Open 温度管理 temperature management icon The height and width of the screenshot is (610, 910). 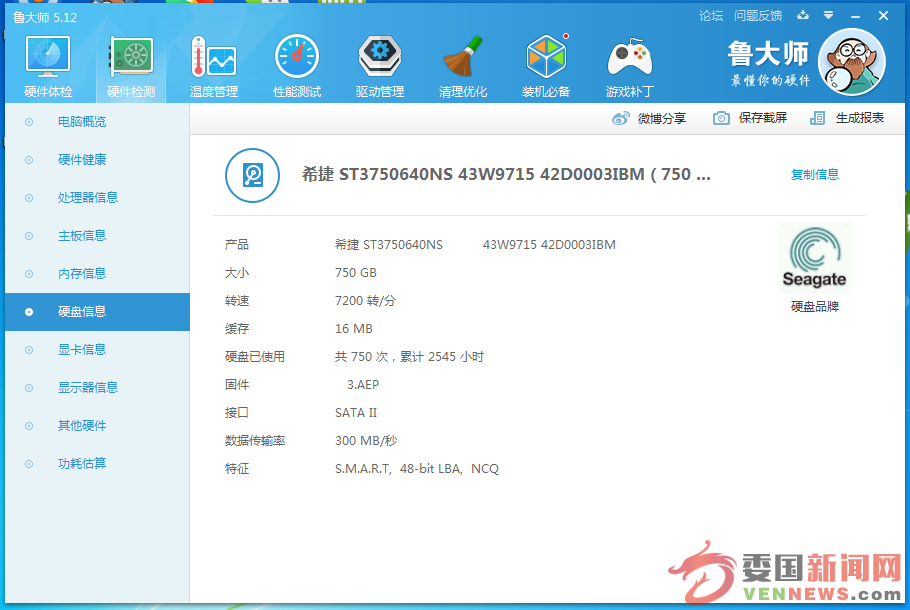coord(214,57)
